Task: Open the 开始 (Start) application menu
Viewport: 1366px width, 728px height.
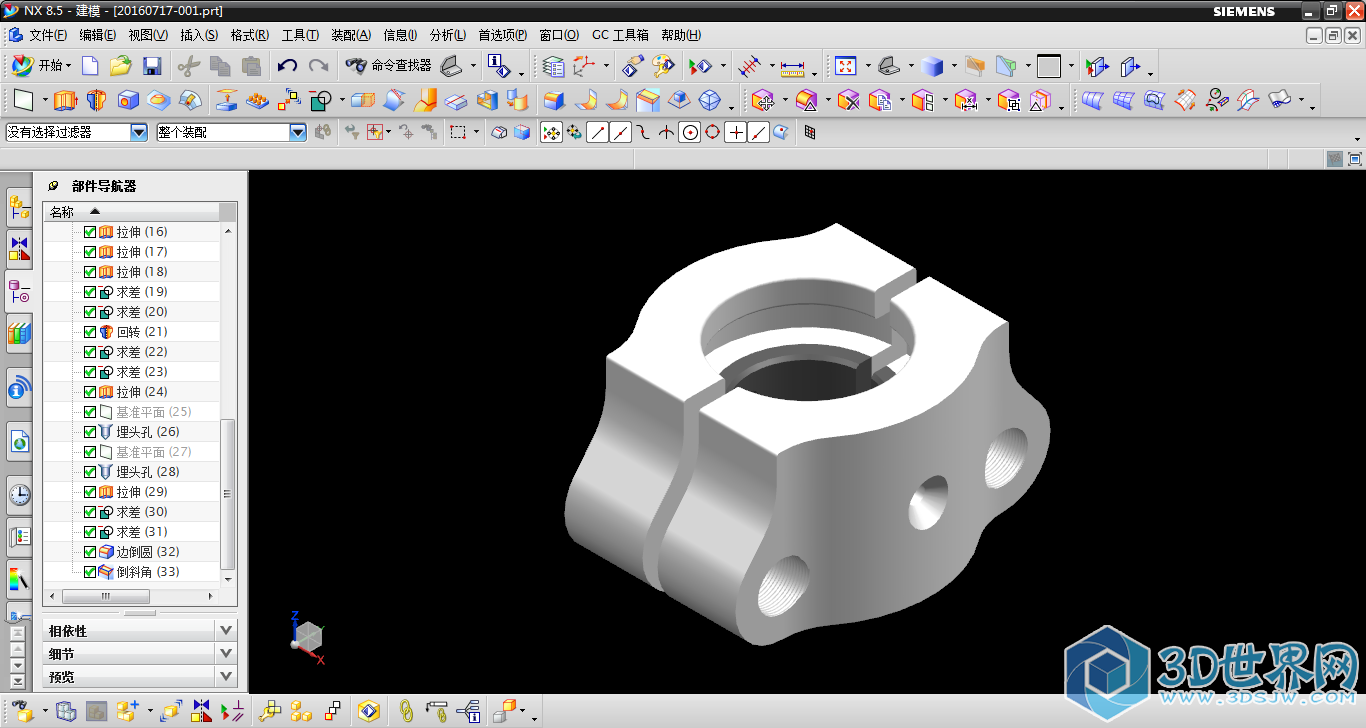Action: pyautogui.click(x=41, y=66)
